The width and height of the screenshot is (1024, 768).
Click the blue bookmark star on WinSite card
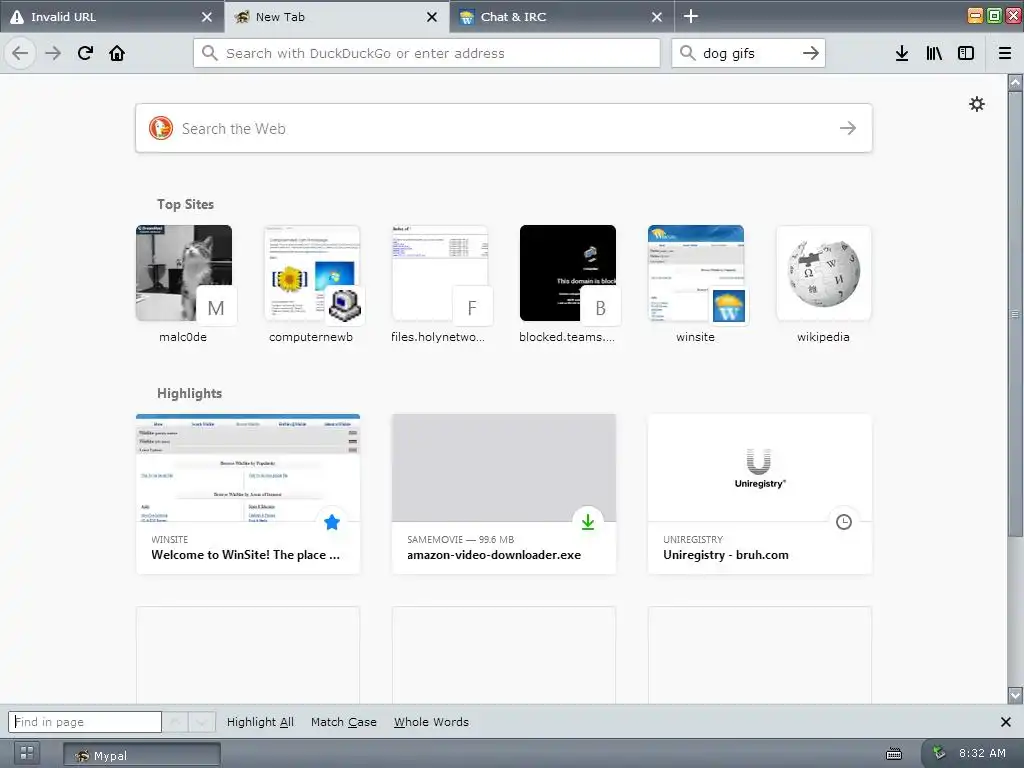click(332, 522)
